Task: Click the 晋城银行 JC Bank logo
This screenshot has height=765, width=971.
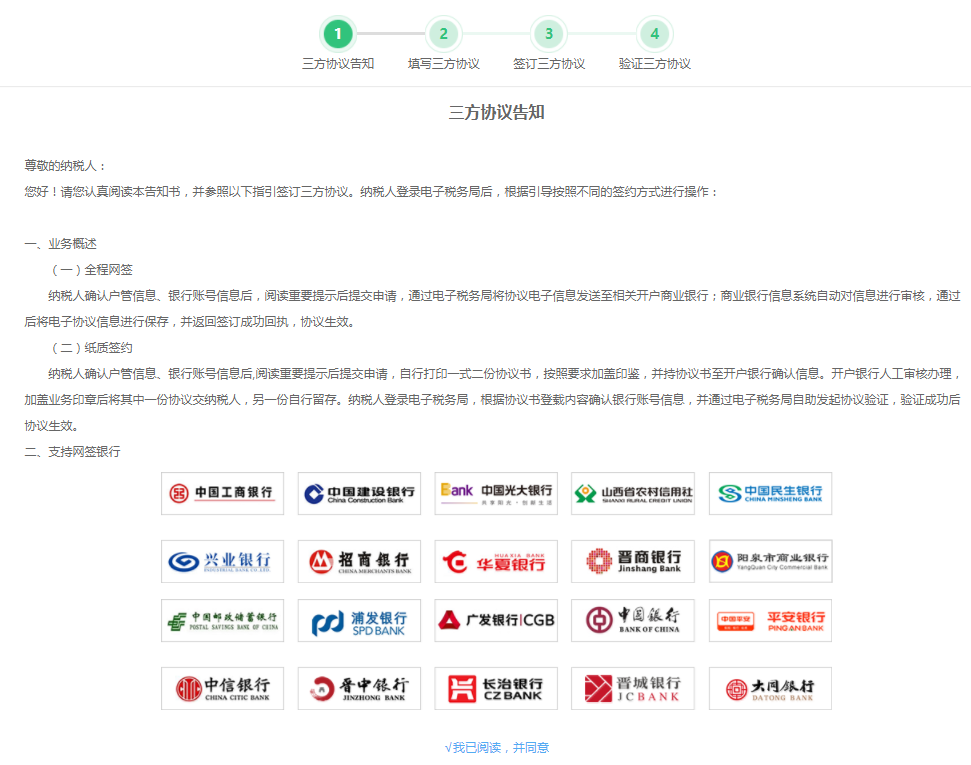Action: pyautogui.click(x=633, y=688)
